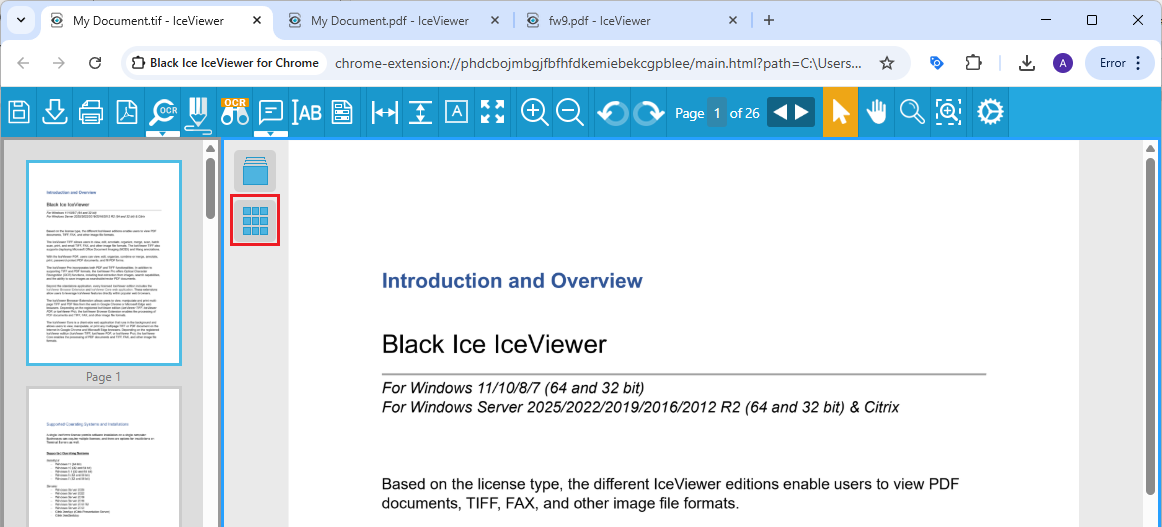Screen dimensions: 1162x527
Task: Open the dropdown arrow under OCR magnifier
Action: (x=163, y=133)
